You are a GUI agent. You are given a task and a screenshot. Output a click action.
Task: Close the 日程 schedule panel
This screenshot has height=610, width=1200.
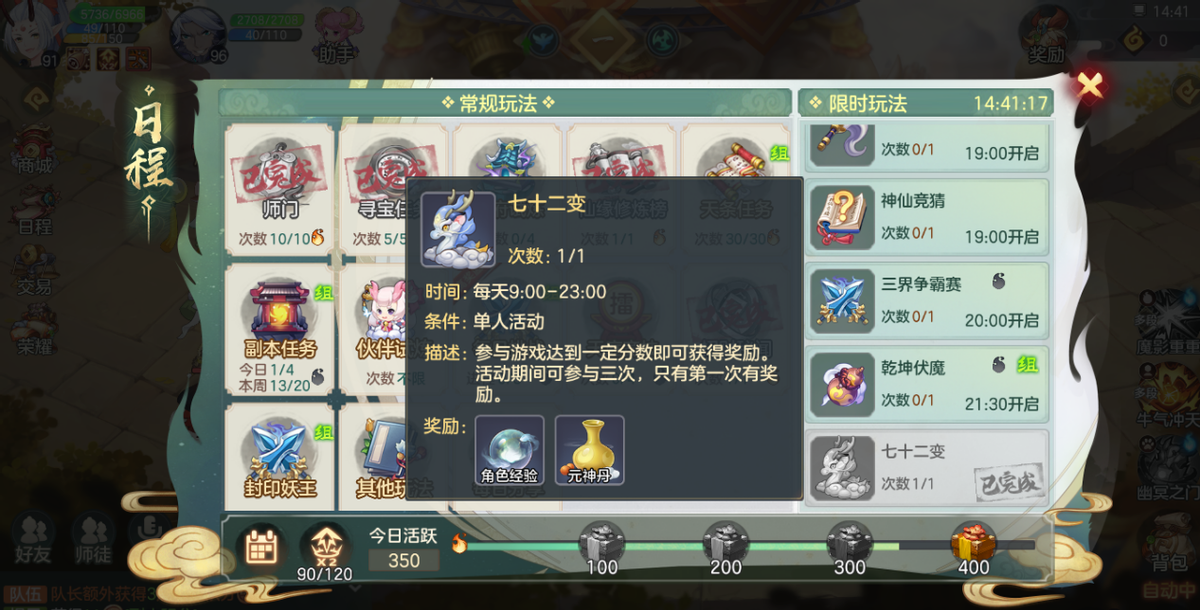coord(1090,85)
